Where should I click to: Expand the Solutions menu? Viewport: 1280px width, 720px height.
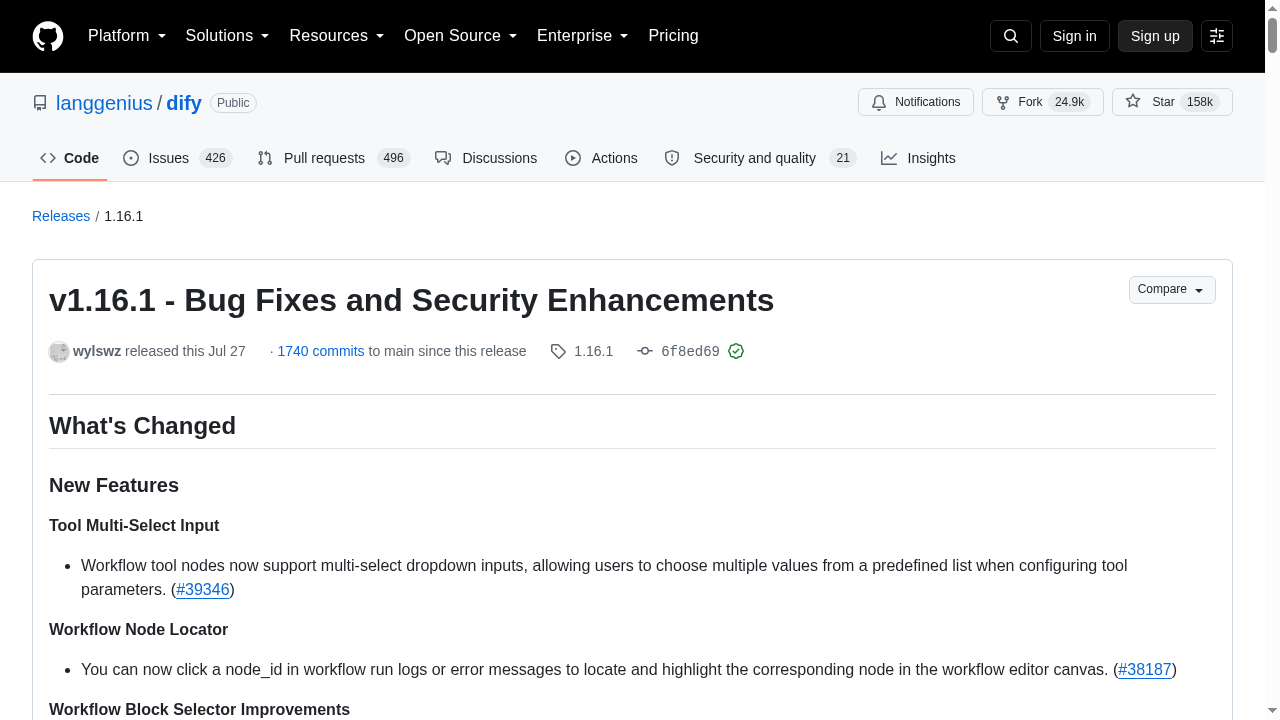[x=228, y=36]
